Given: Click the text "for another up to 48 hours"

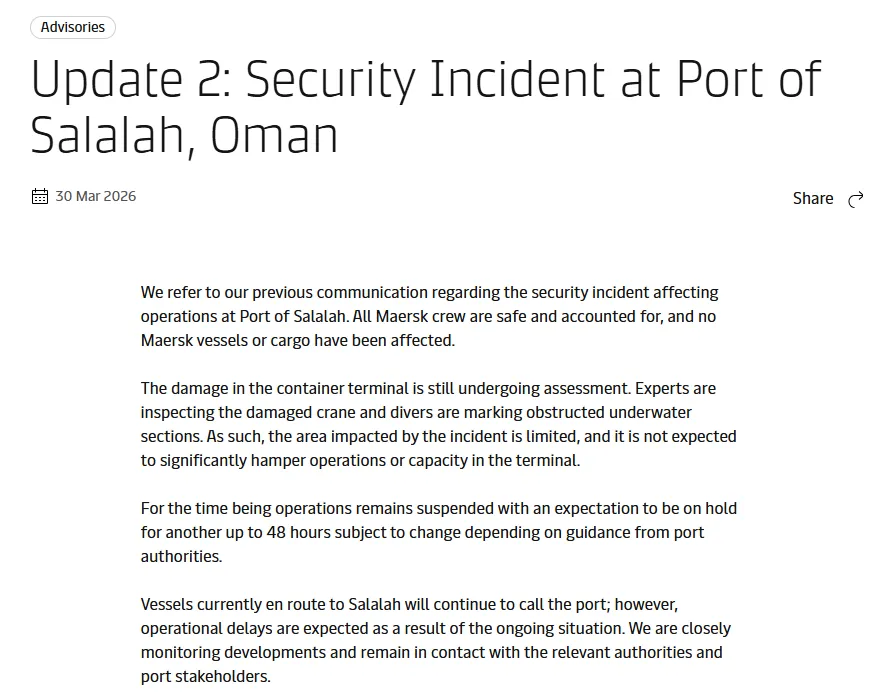Looking at the screenshot, I should click(x=238, y=532).
